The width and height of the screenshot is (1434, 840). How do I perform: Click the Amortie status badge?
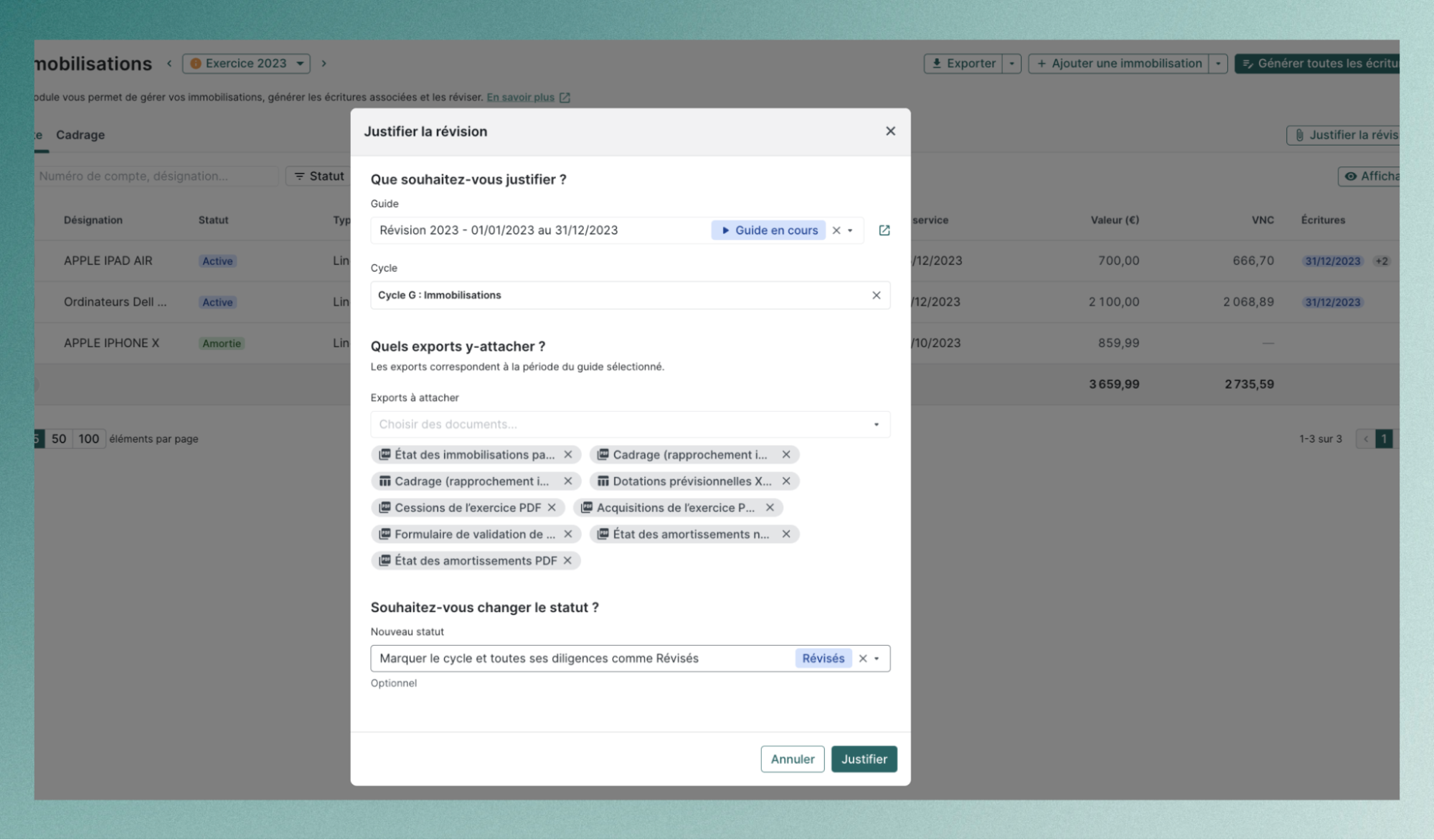tap(222, 344)
